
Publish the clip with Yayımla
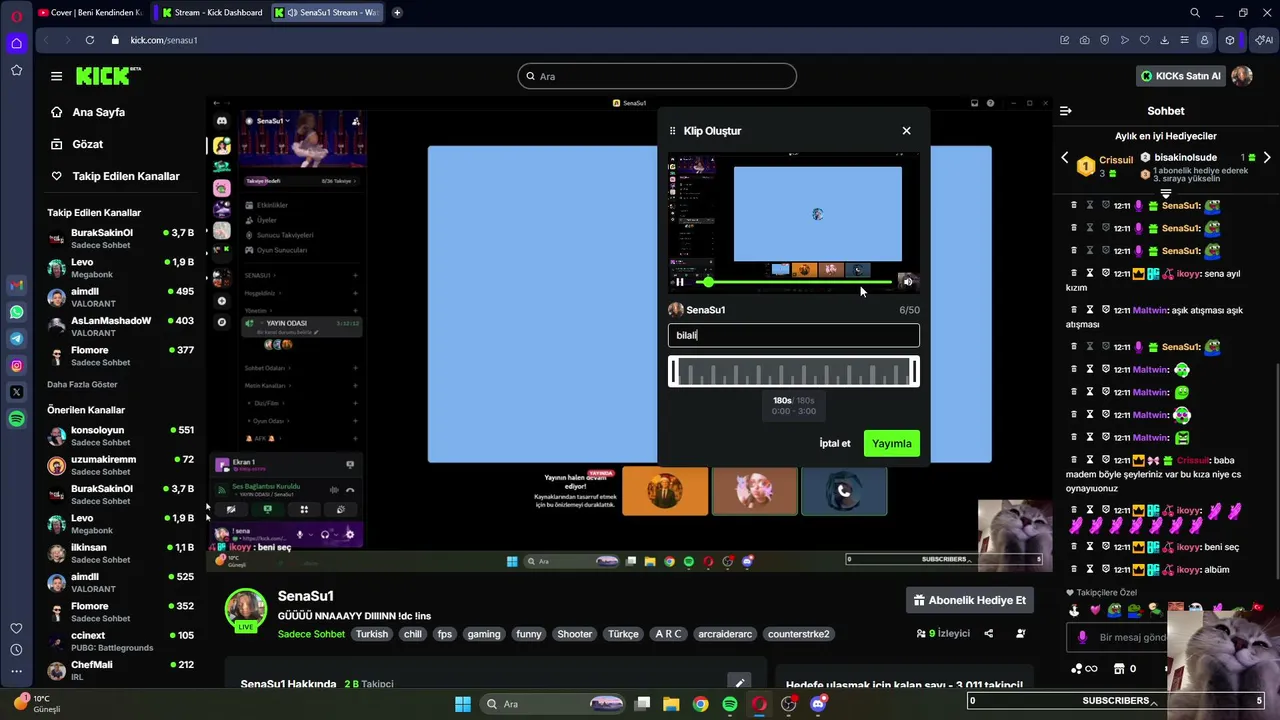[x=891, y=443]
